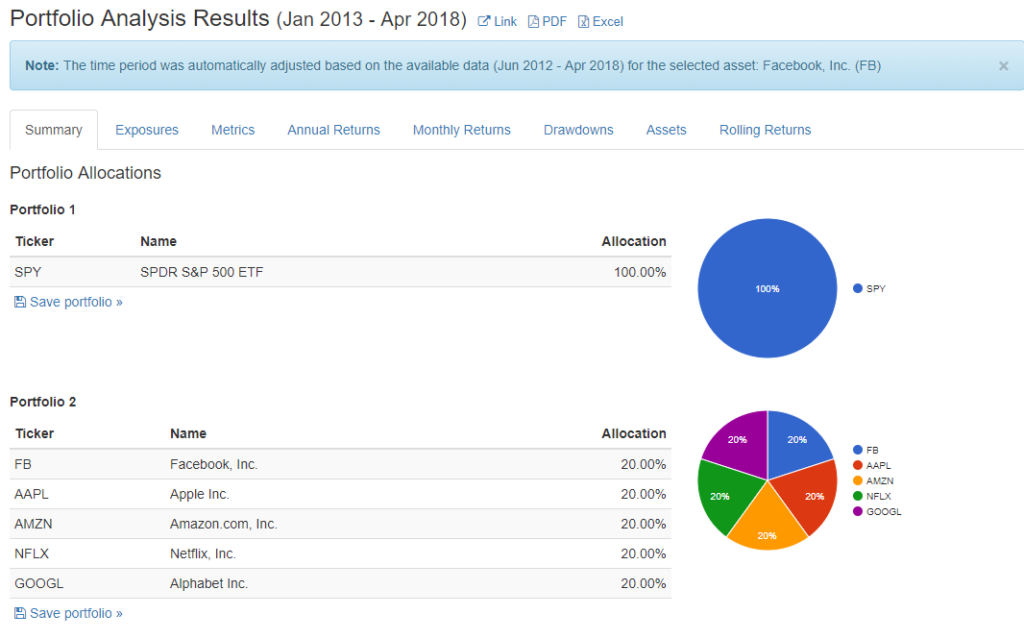Click the Allocation column header in Portfolio 2

(634, 433)
